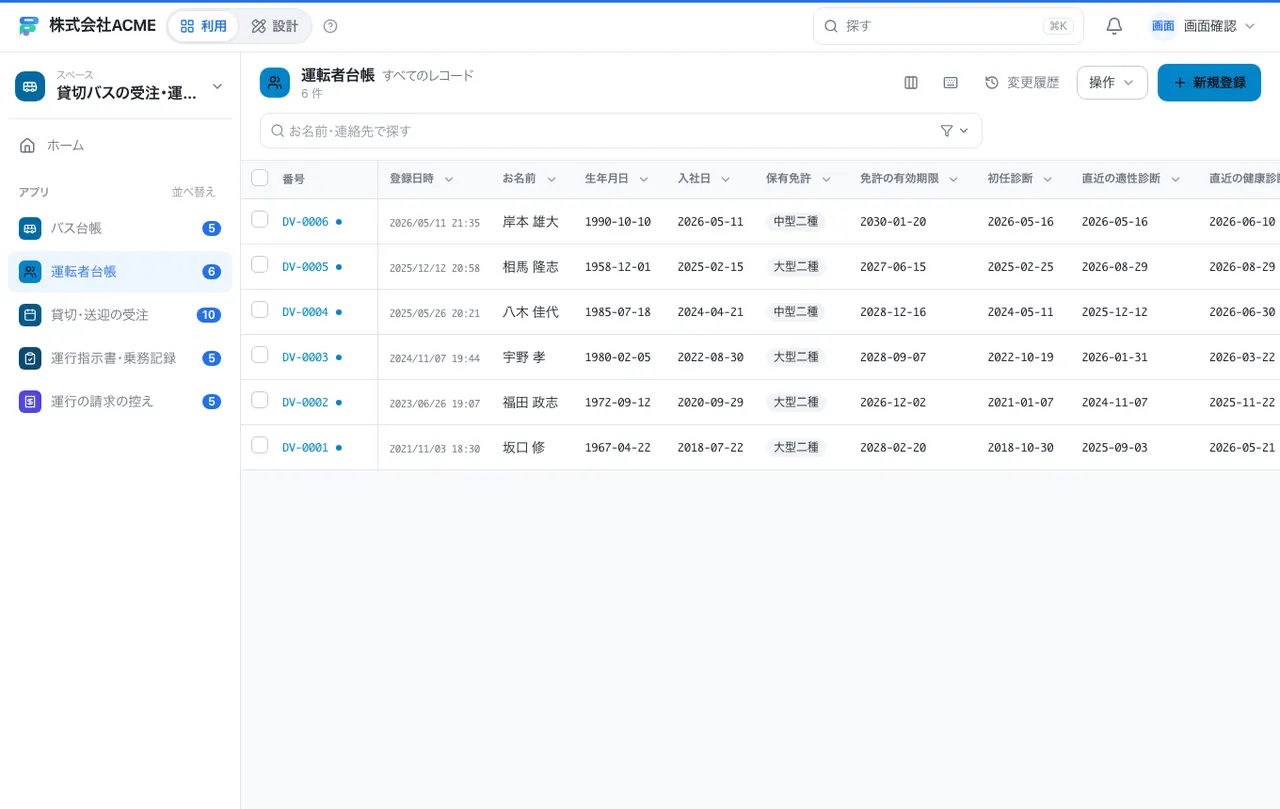Open the 登録日時 column sort menu
The image size is (1280, 809).
coord(449,179)
